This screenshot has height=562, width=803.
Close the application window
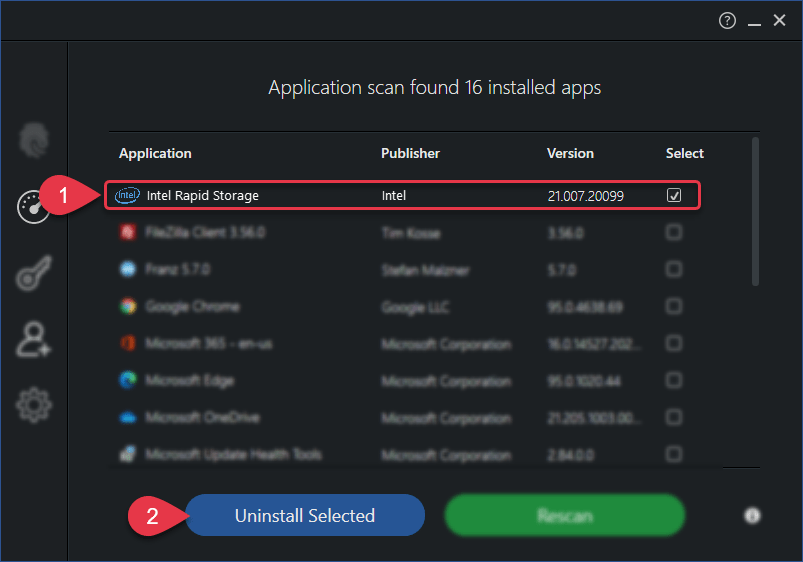779,20
